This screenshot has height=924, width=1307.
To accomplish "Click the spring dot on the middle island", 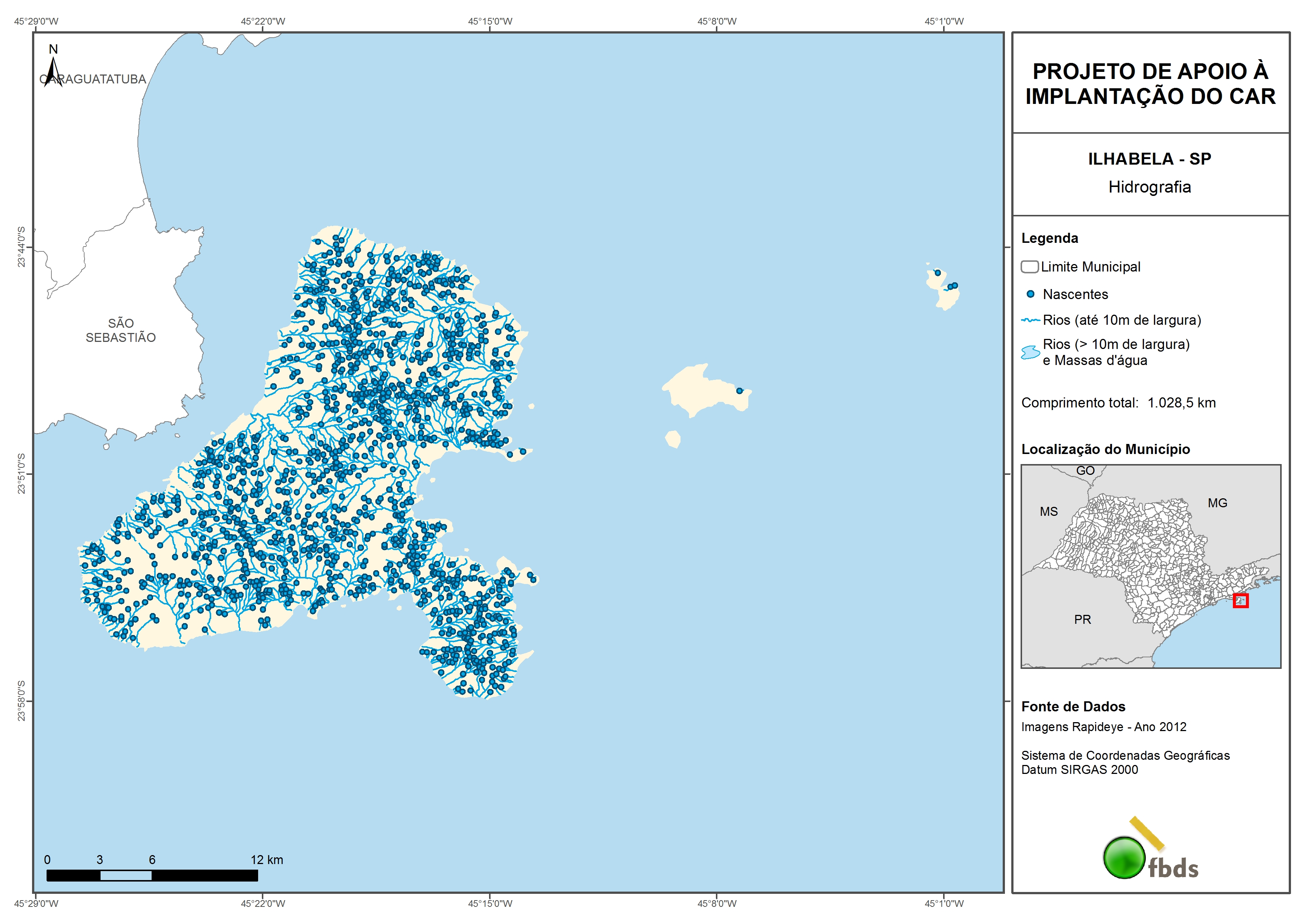I will [x=739, y=391].
